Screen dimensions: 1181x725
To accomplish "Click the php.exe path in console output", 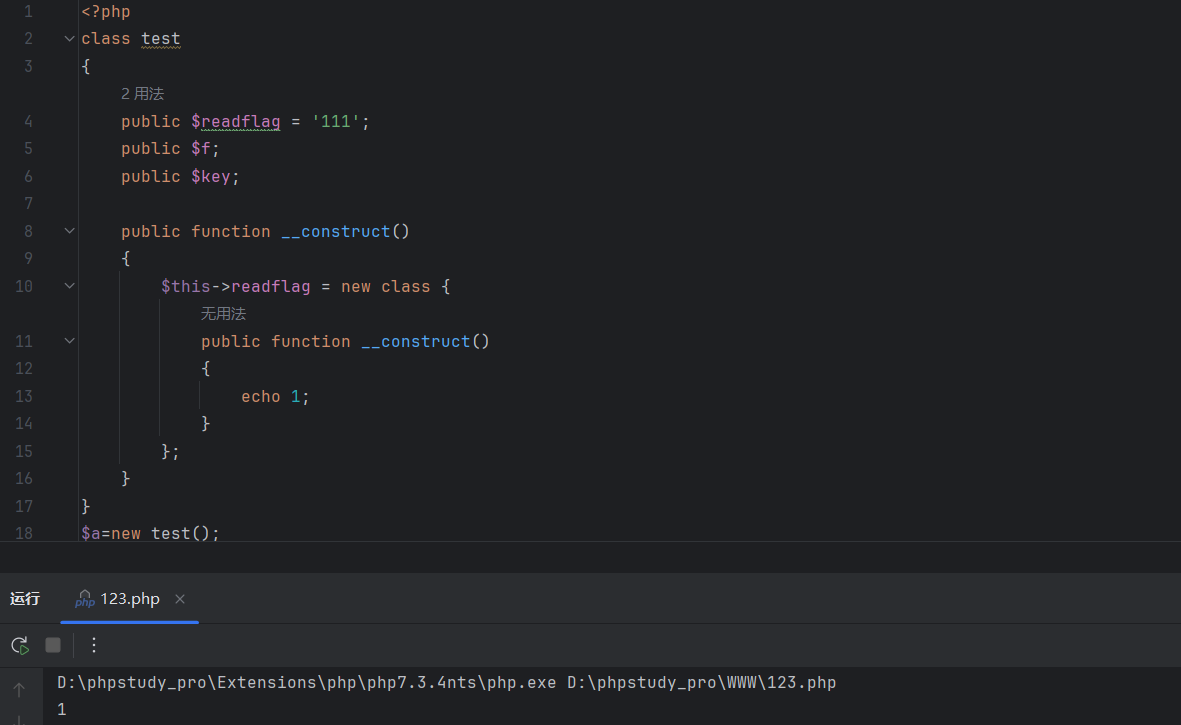I will (306, 683).
